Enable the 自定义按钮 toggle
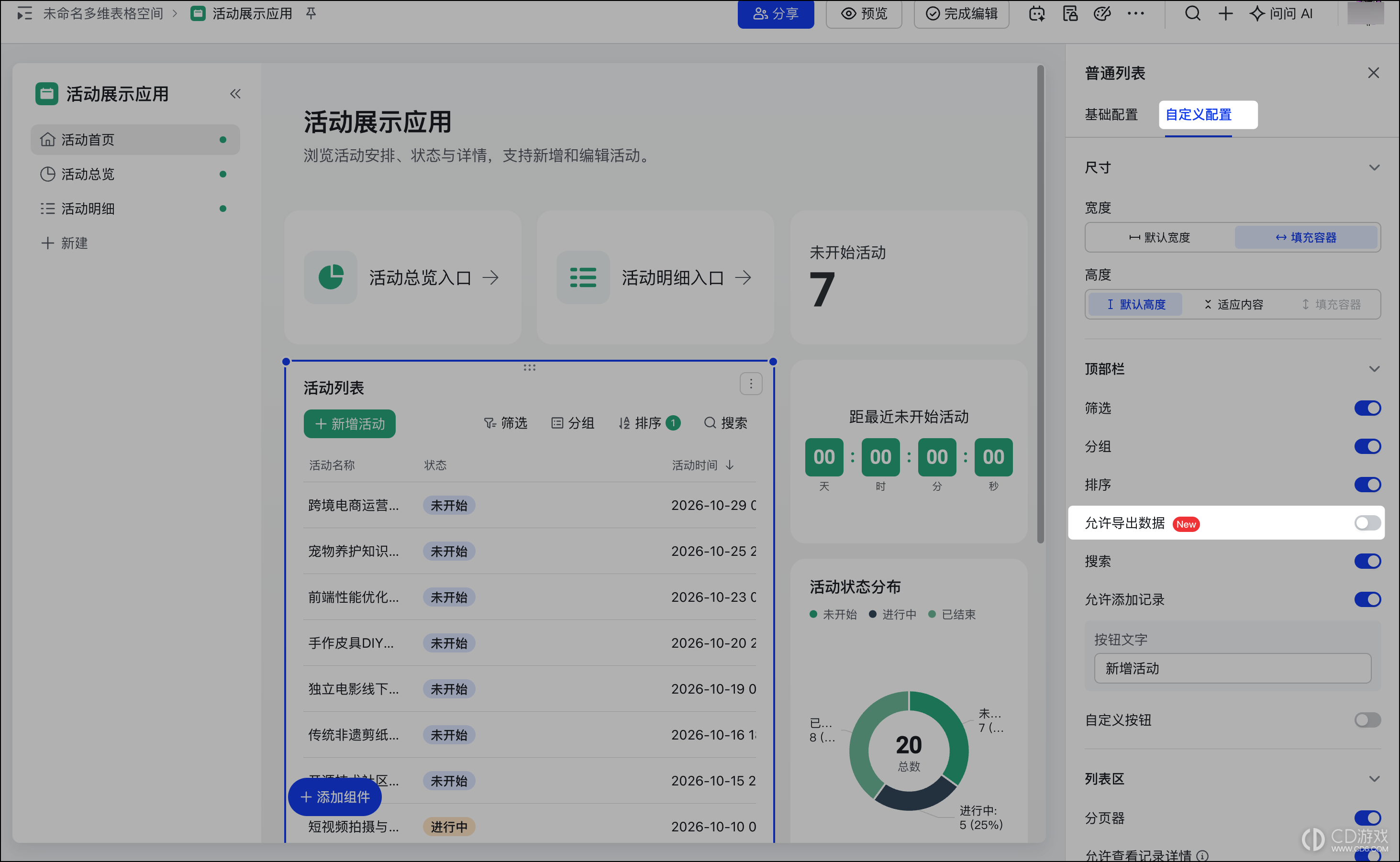Viewport: 1400px width, 862px height. coord(1367,720)
